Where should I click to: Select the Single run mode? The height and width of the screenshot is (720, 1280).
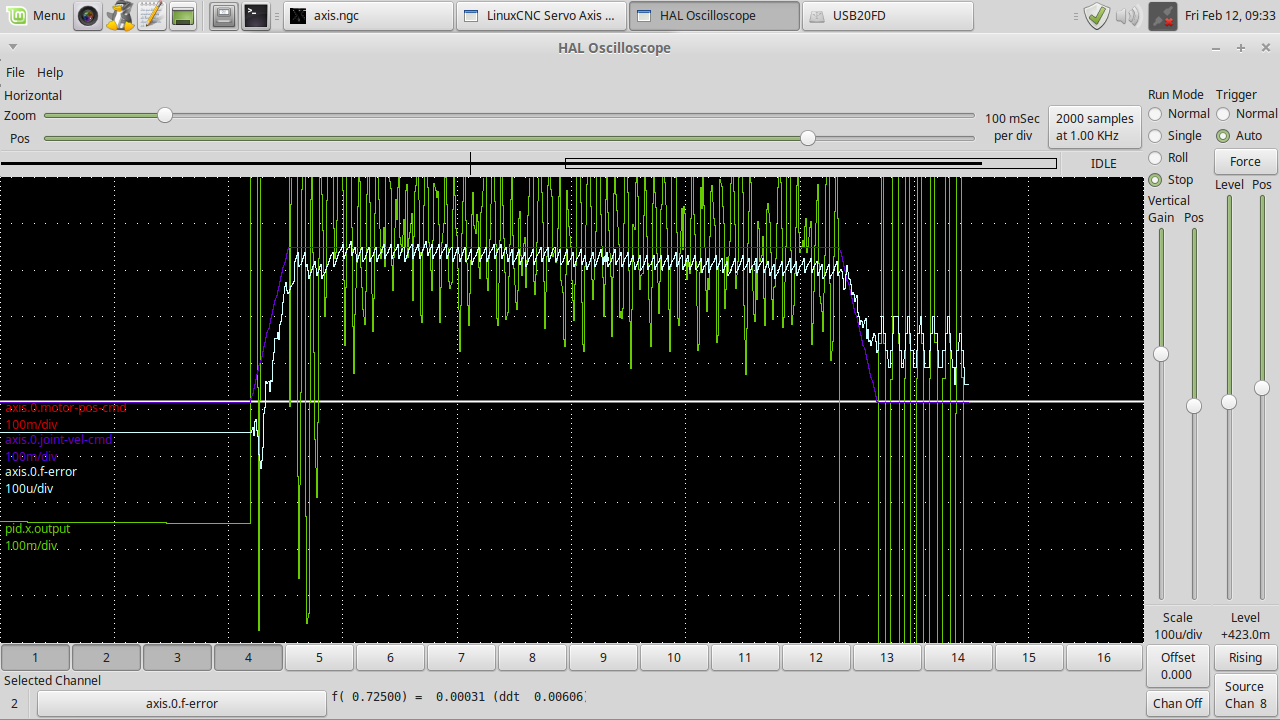click(x=1155, y=136)
